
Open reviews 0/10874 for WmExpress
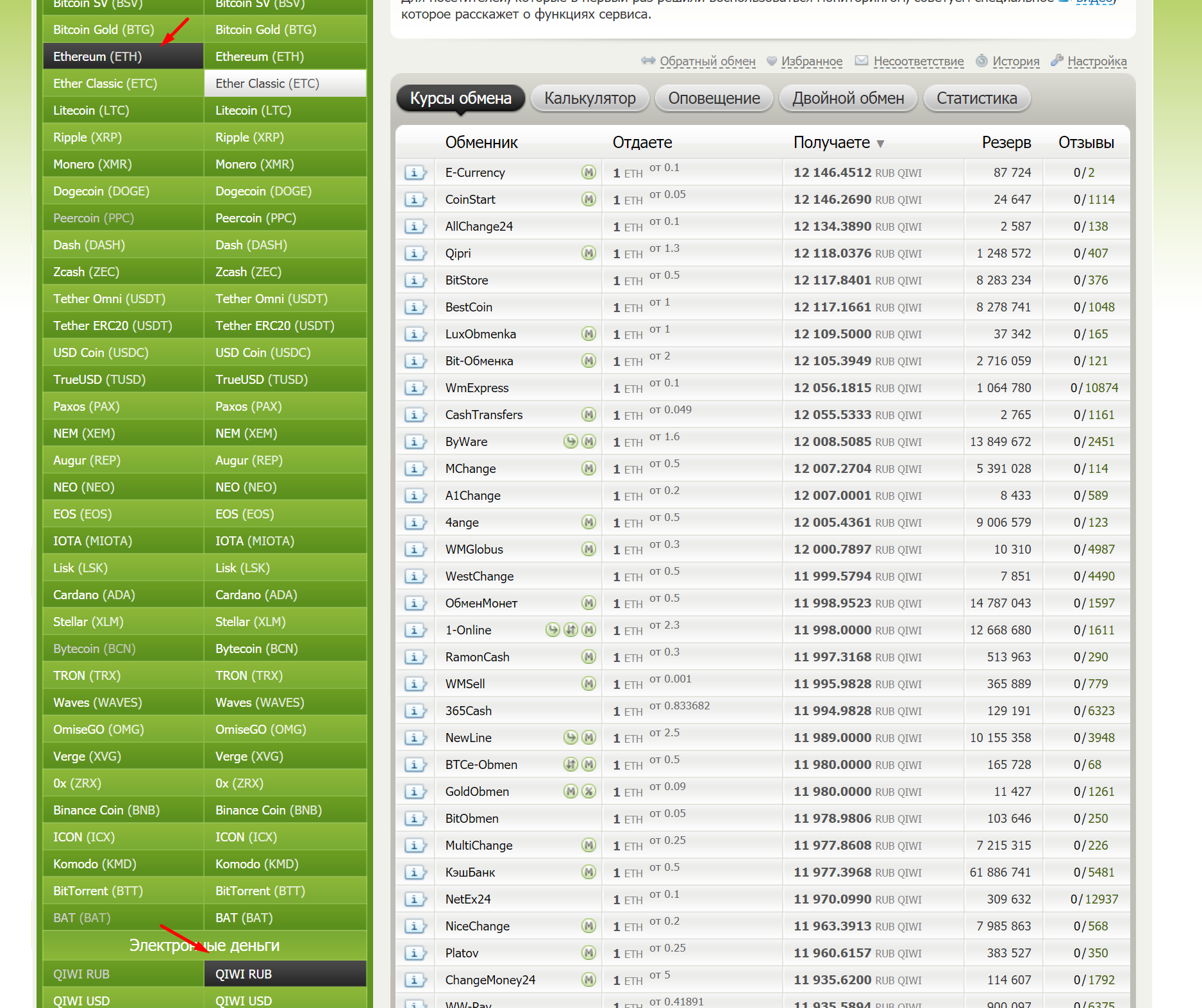(1094, 388)
